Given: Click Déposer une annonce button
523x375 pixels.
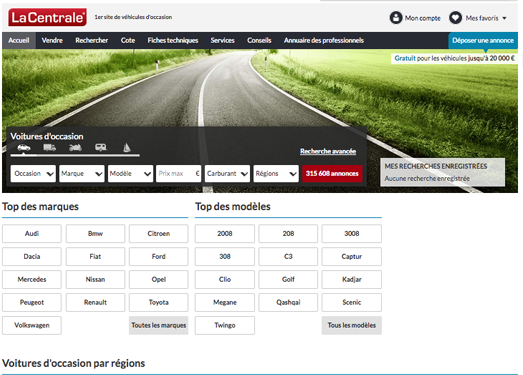Looking at the screenshot, I should tap(483, 40).
